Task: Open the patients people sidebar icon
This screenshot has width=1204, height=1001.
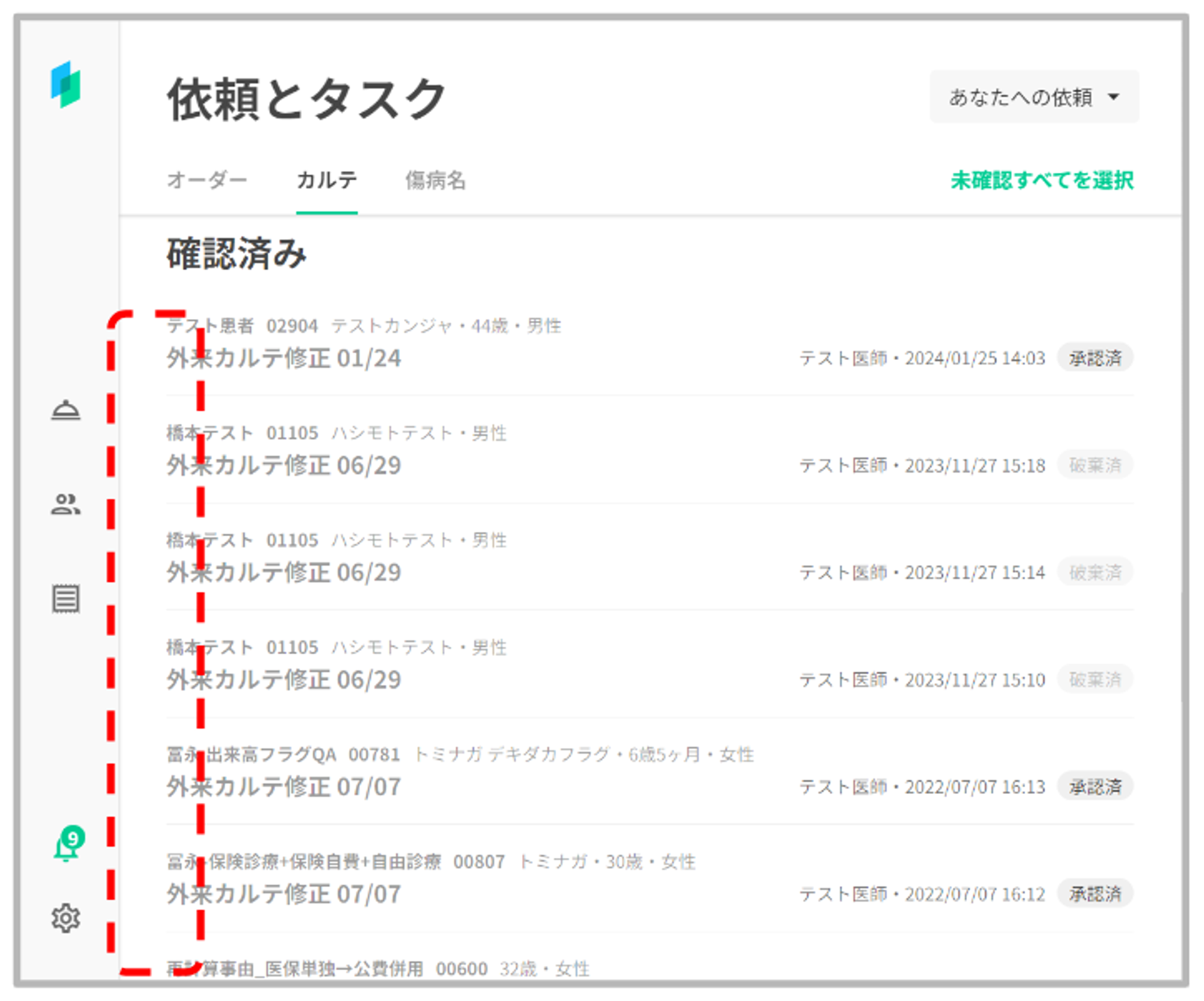Action: (66, 504)
